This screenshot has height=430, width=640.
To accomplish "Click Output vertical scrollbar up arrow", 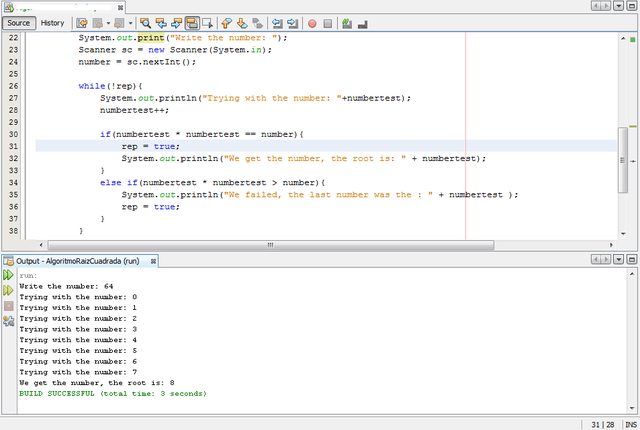I will point(632,274).
